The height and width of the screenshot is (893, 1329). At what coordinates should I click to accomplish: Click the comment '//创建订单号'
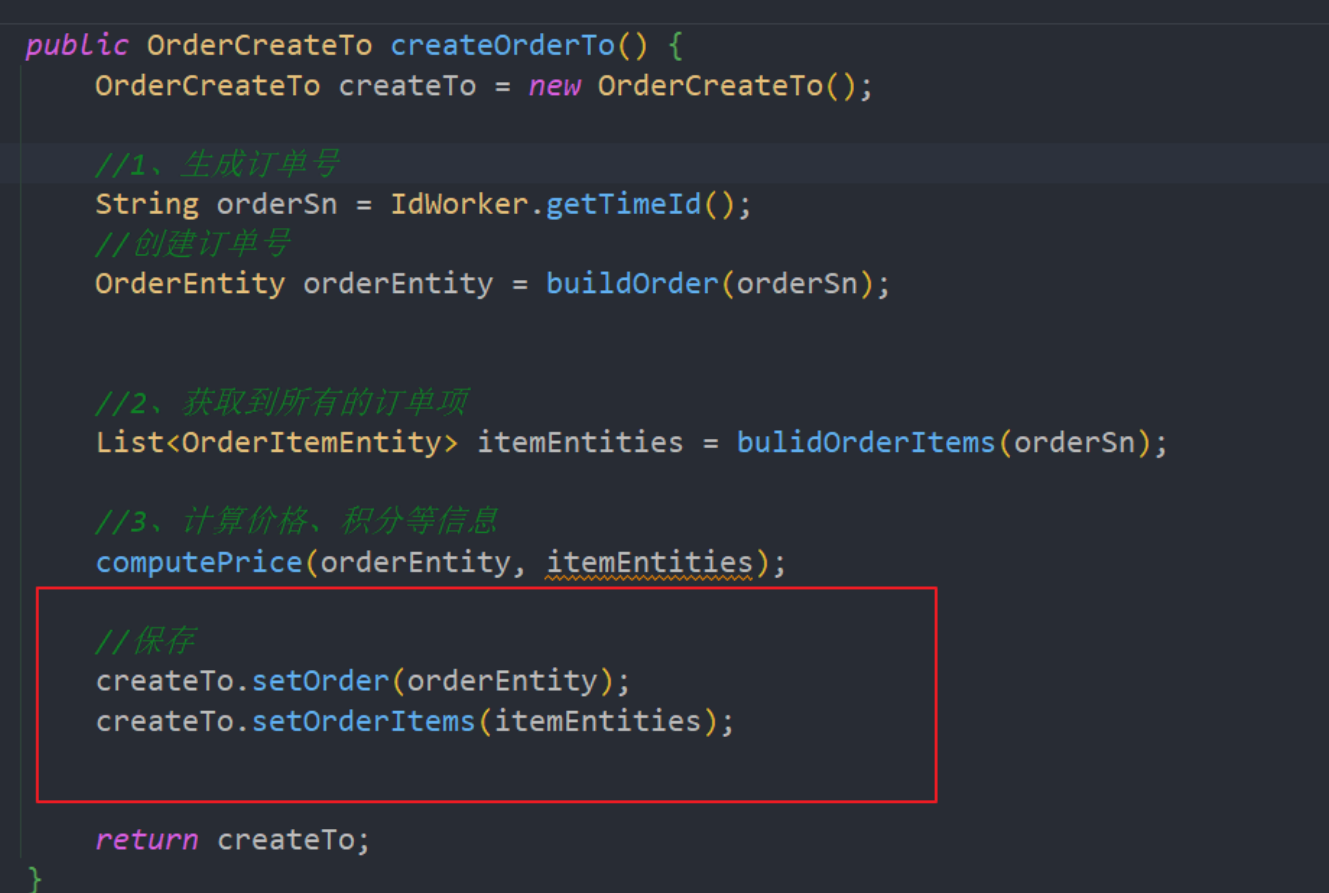(192, 244)
